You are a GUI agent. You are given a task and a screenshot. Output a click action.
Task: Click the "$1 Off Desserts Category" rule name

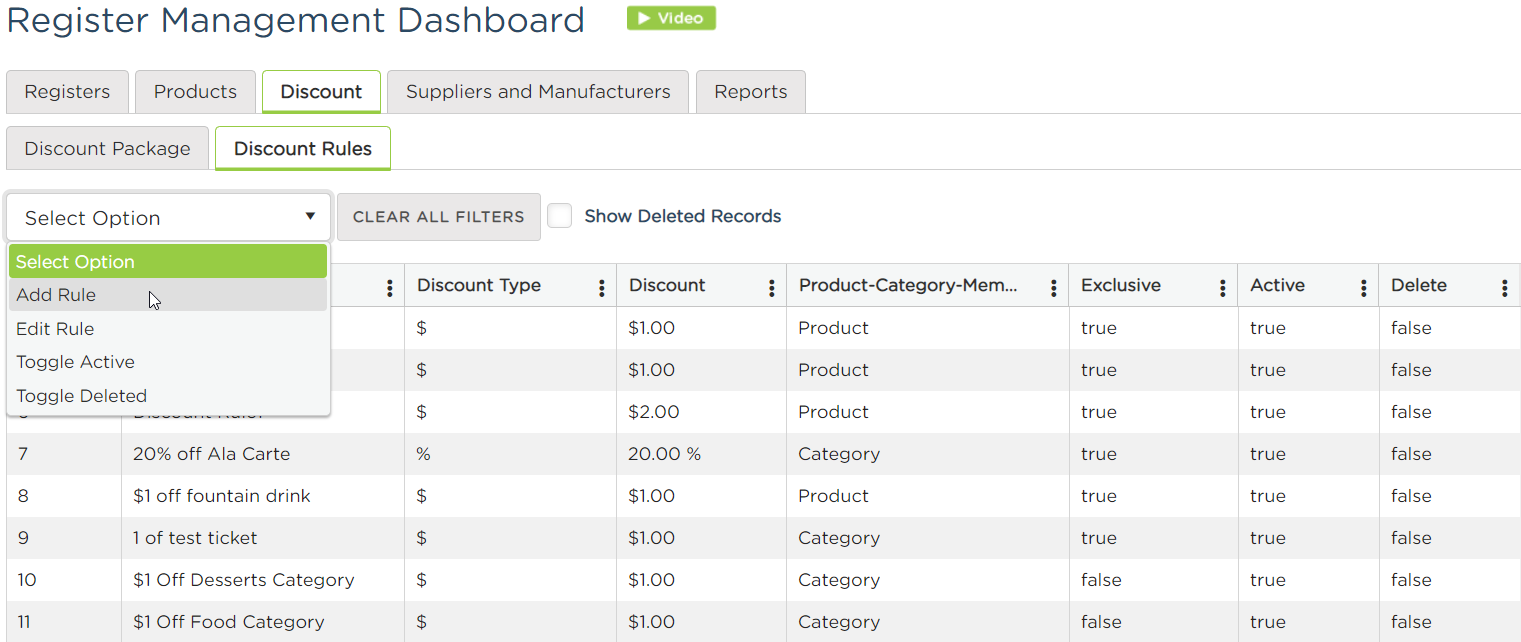coord(244,580)
